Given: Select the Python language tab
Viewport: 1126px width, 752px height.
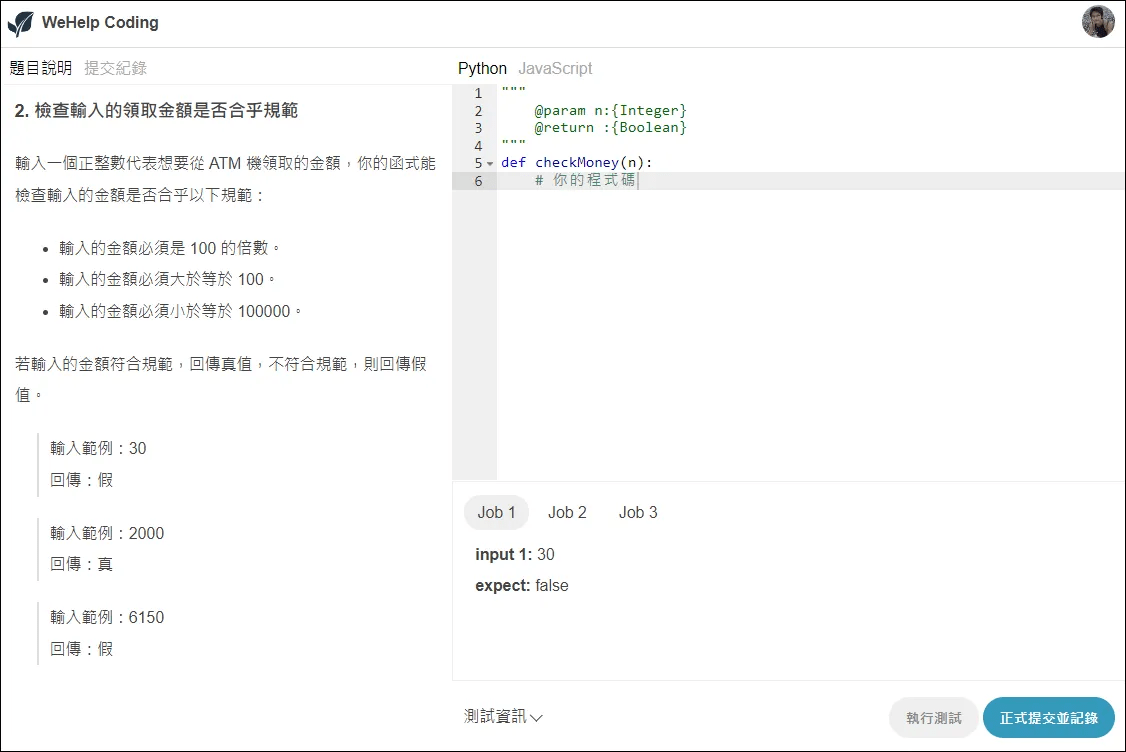Looking at the screenshot, I should [482, 68].
